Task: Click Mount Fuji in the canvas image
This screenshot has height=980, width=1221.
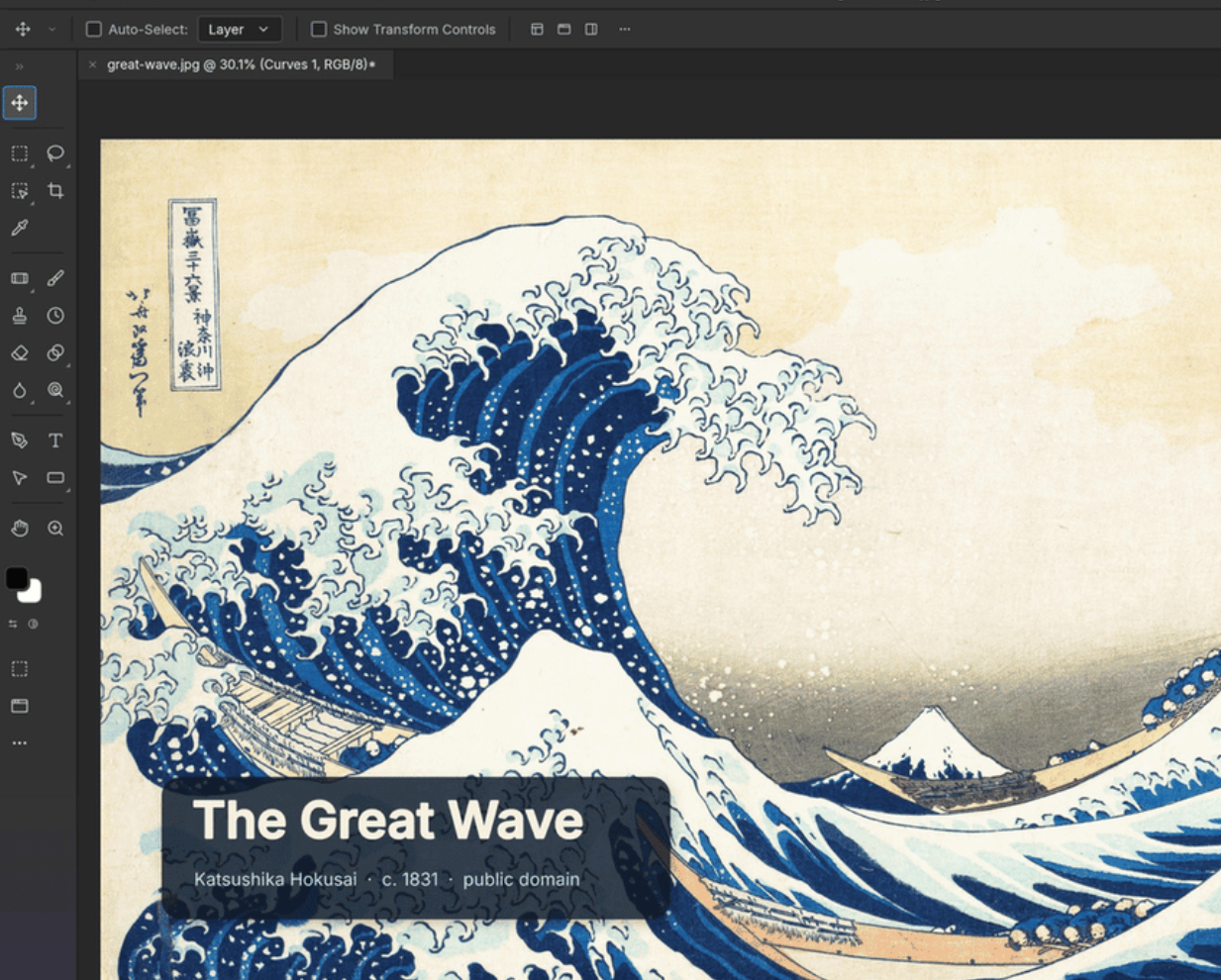Action: pyautogui.click(x=931, y=742)
